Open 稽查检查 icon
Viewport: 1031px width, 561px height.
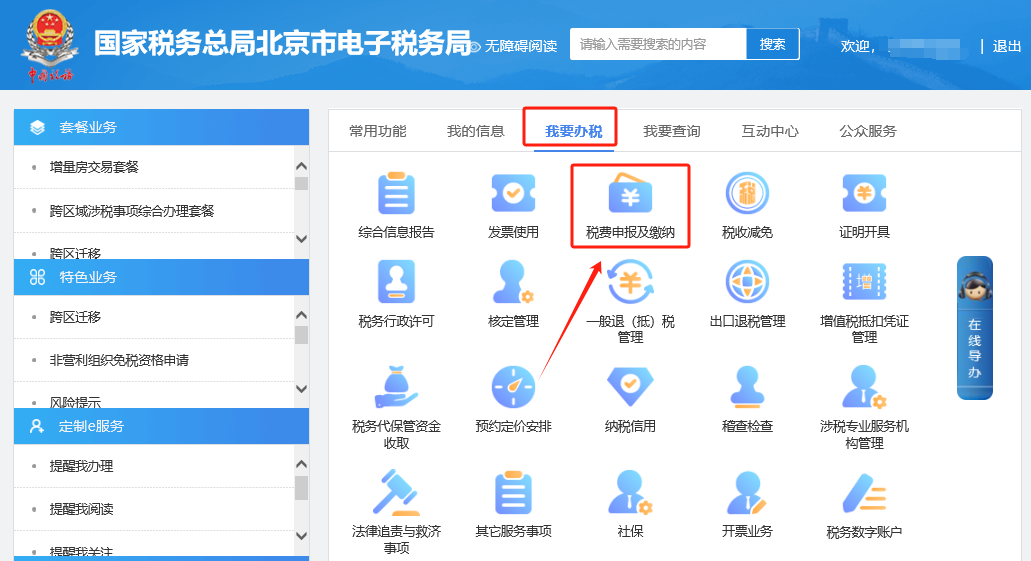(x=747, y=387)
